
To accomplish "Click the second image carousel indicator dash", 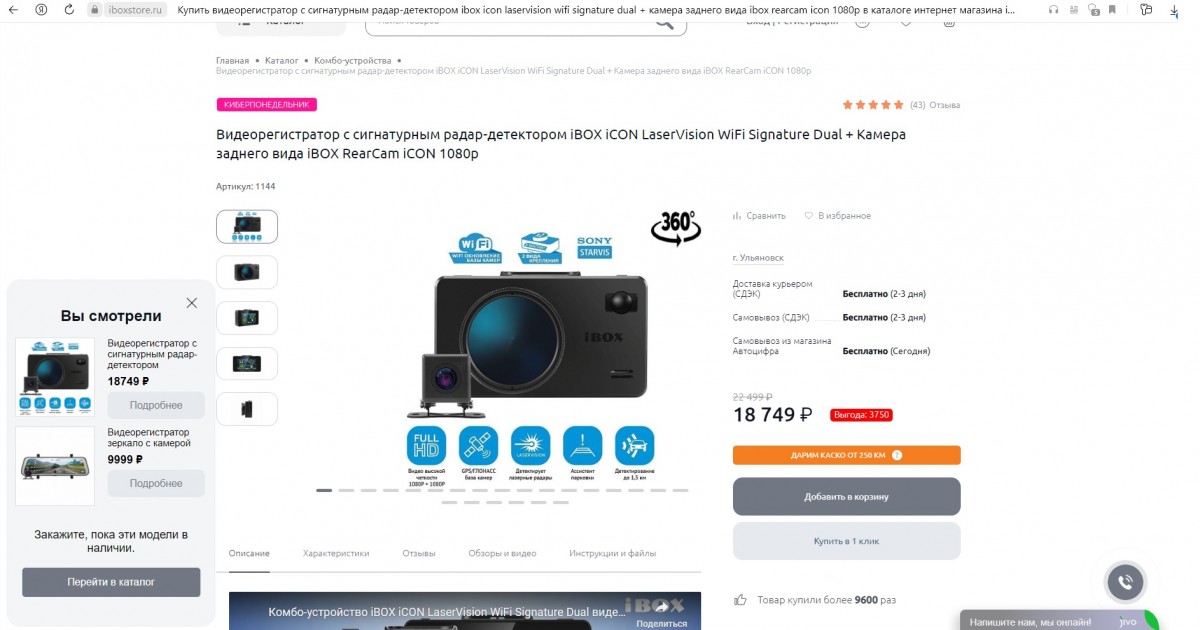I will [346, 490].
